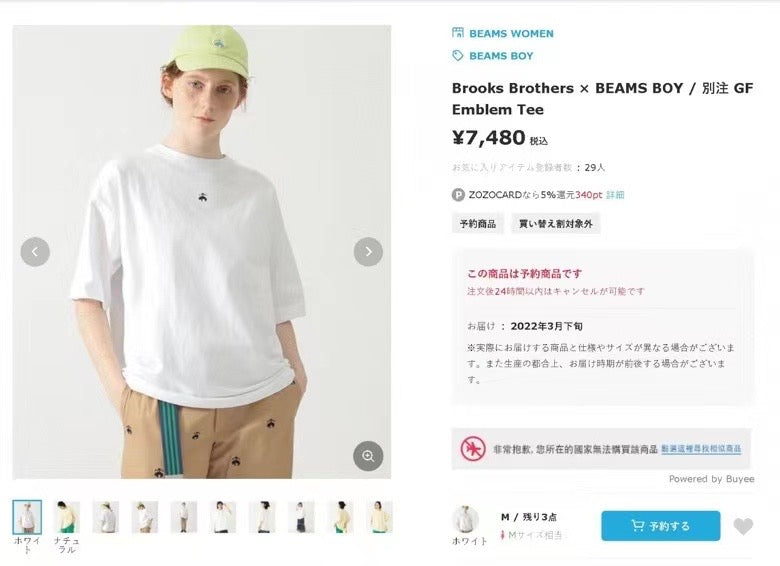The width and height of the screenshot is (780, 566).
Task: Click the unavailable-purchase warning icon
Action: pyautogui.click(x=473, y=449)
